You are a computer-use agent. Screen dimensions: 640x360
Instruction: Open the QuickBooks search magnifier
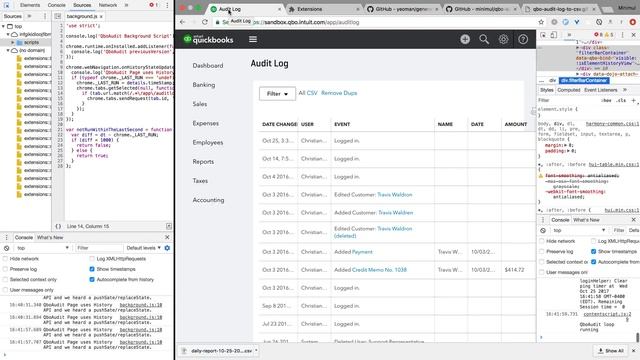pyautogui.click(x=484, y=39)
